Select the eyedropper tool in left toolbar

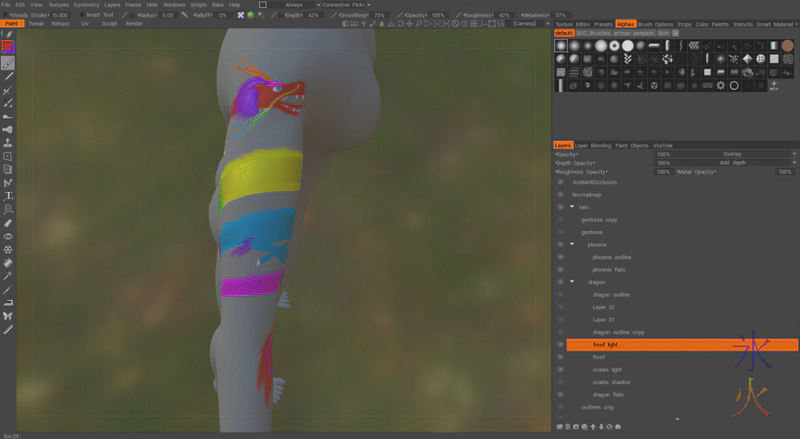click(8, 275)
